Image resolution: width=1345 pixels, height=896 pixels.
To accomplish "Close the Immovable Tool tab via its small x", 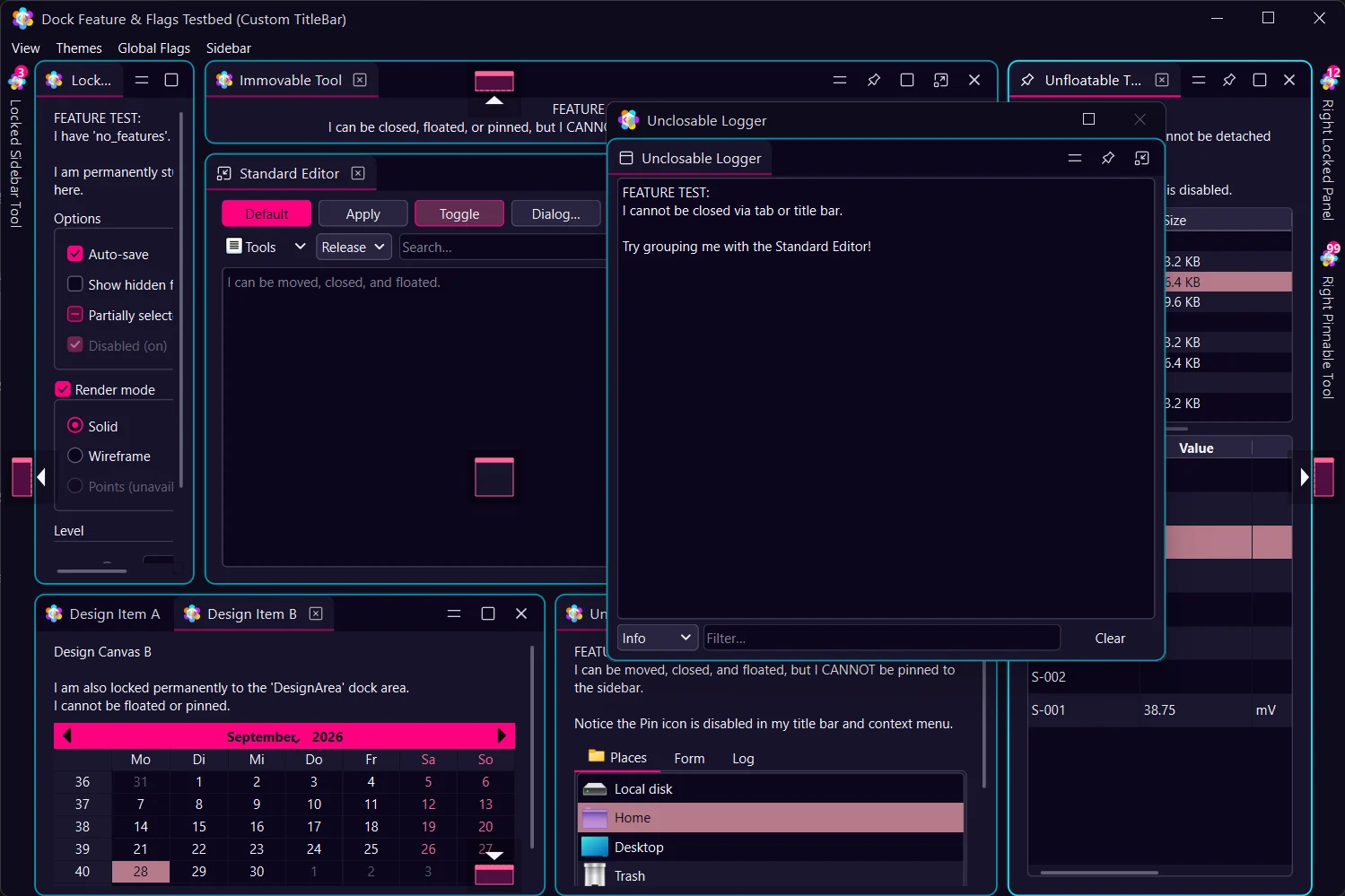I will click(x=360, y=80).
